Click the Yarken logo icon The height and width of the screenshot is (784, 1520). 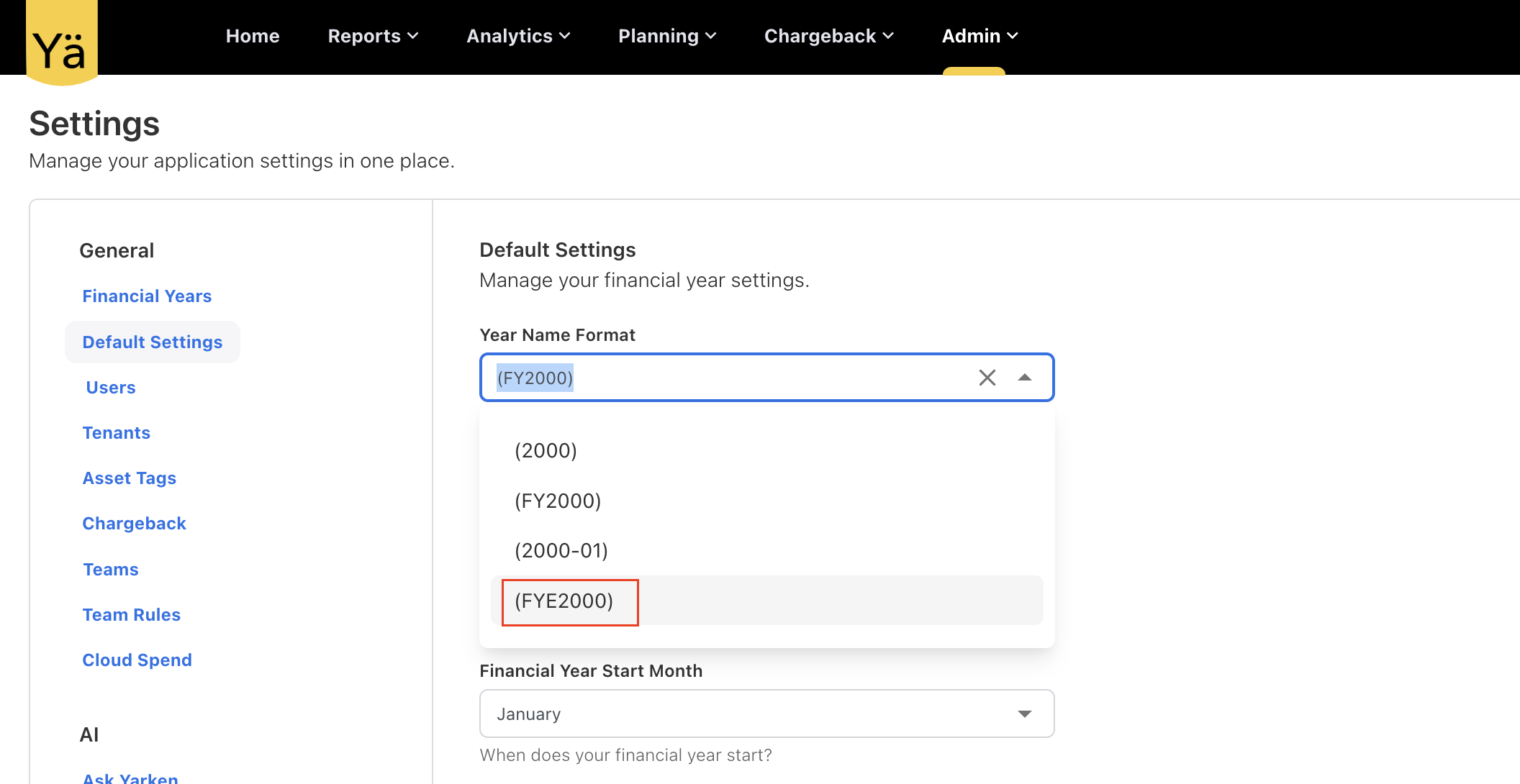point(61,43)
